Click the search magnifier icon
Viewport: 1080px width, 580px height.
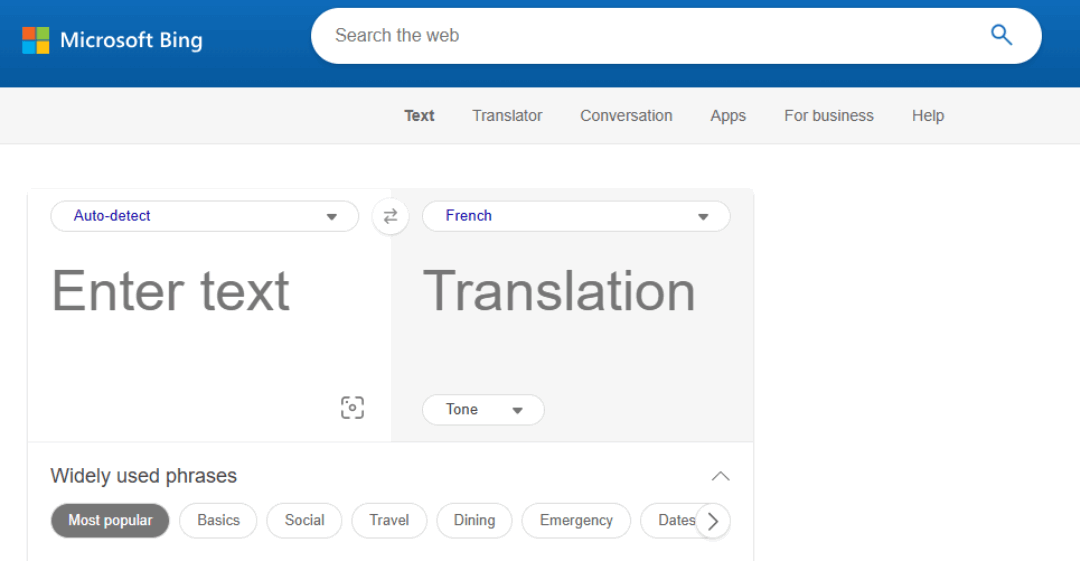click(x=1001, y=36)
